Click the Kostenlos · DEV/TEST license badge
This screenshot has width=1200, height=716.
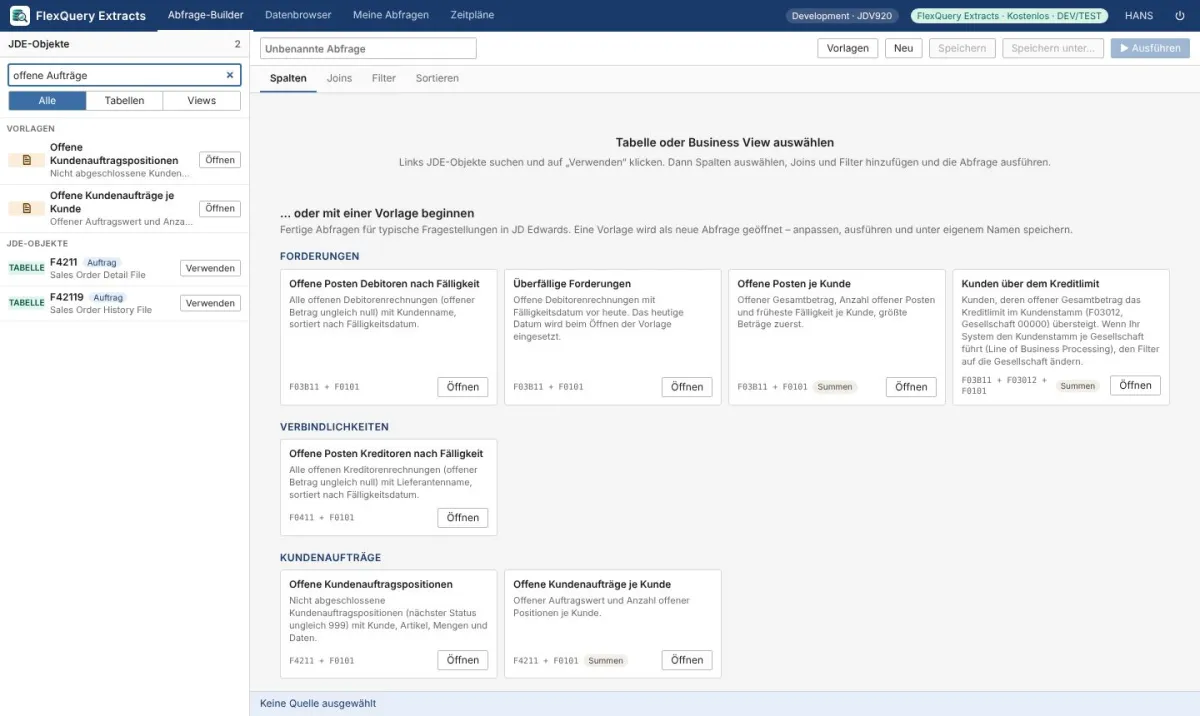(1009, 16)
